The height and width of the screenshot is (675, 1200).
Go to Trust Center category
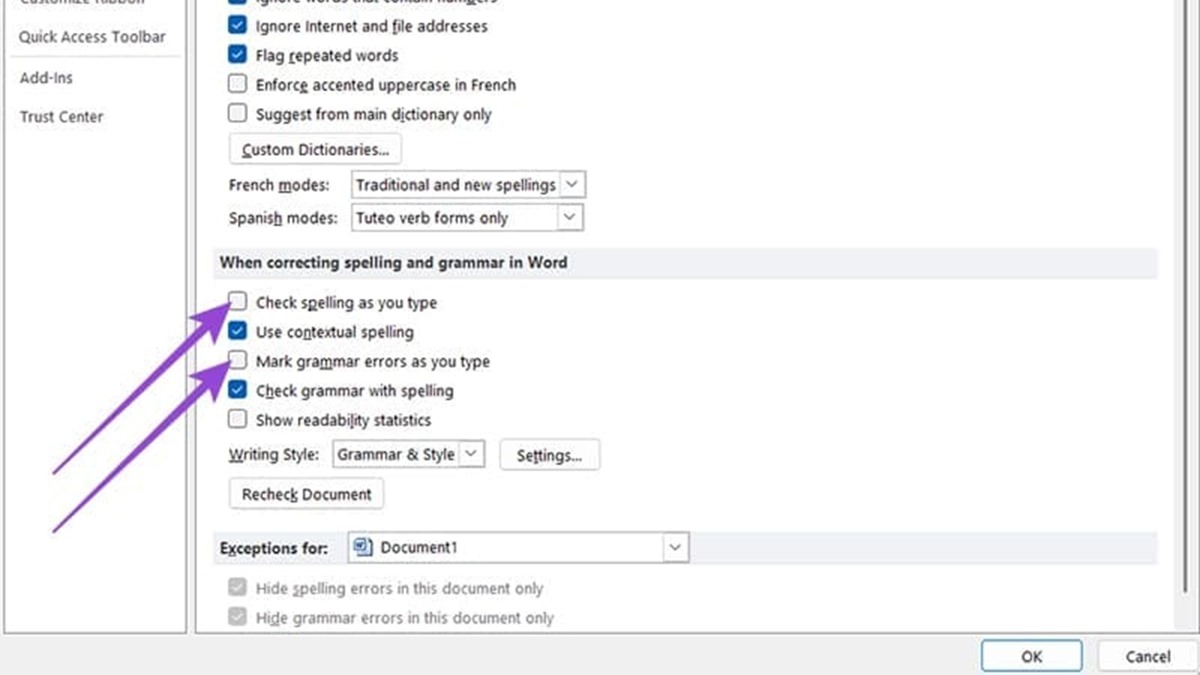(61, 117)
